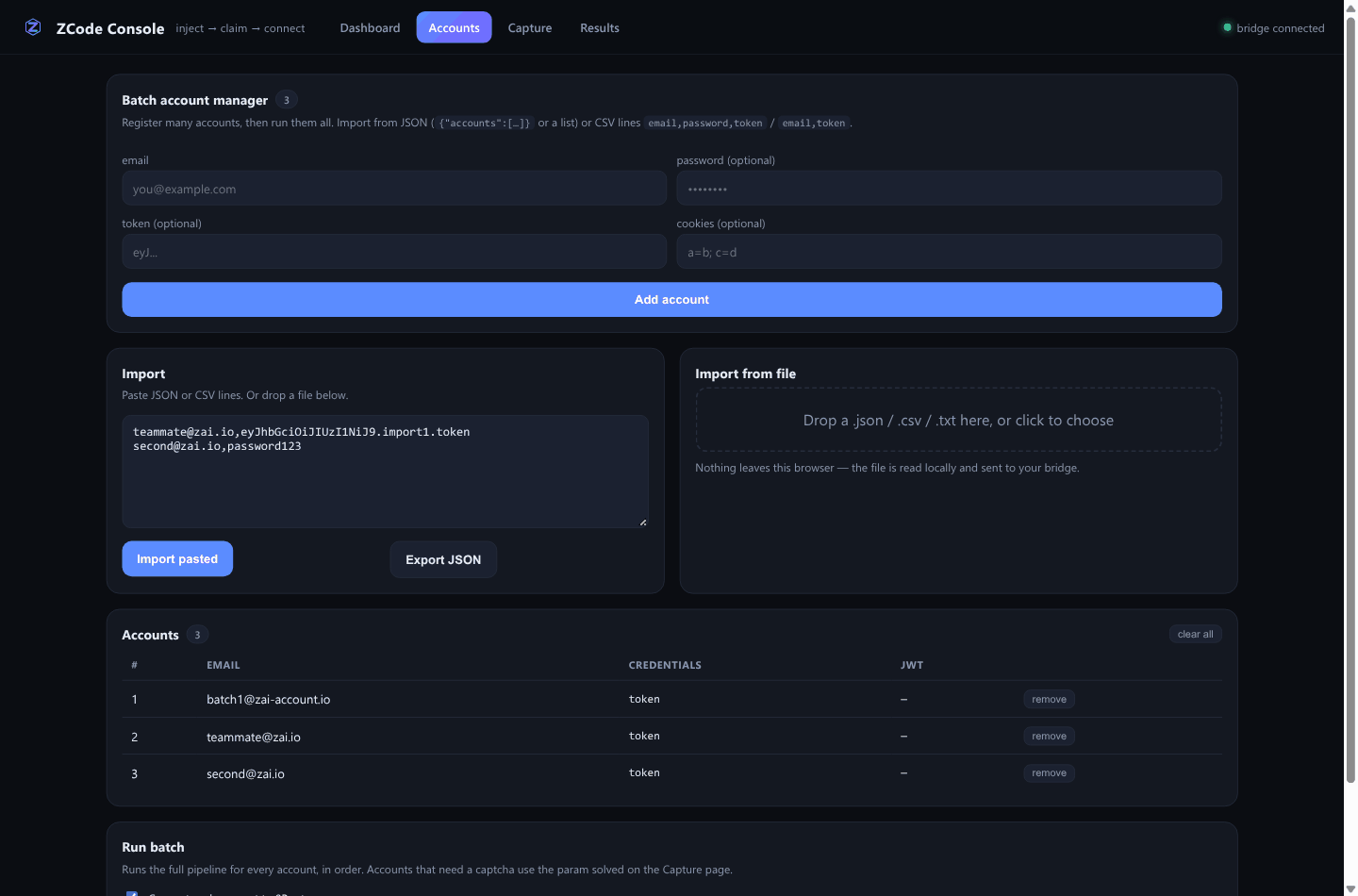Screen dimensions: 1358x896
Task: Click the Import from file heading
Action: coord(745,373)
